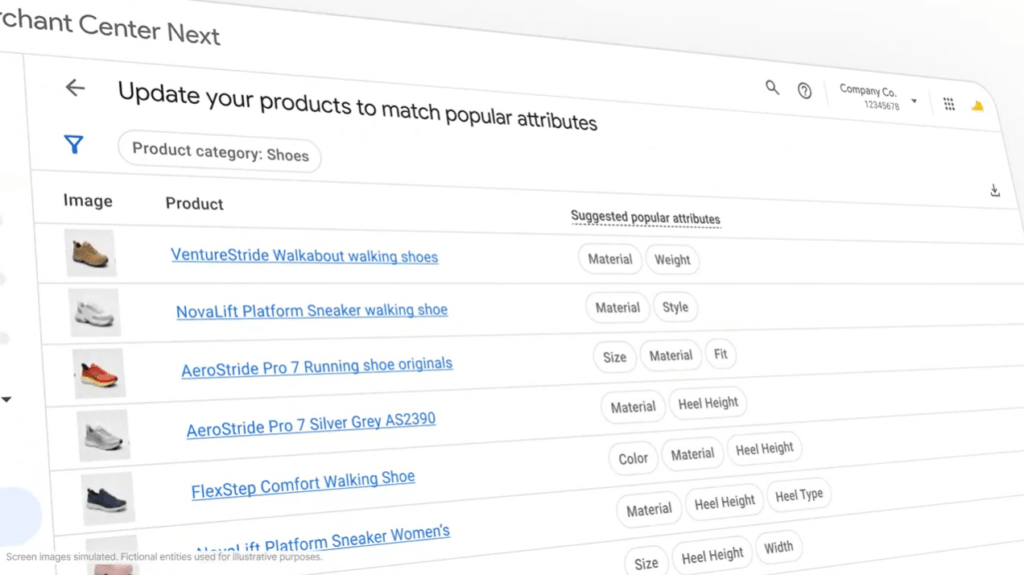The image size is (1024, 575).
Task: Select the tan VentureStride shoe thumbnail
Action: [x=90, y=253]
